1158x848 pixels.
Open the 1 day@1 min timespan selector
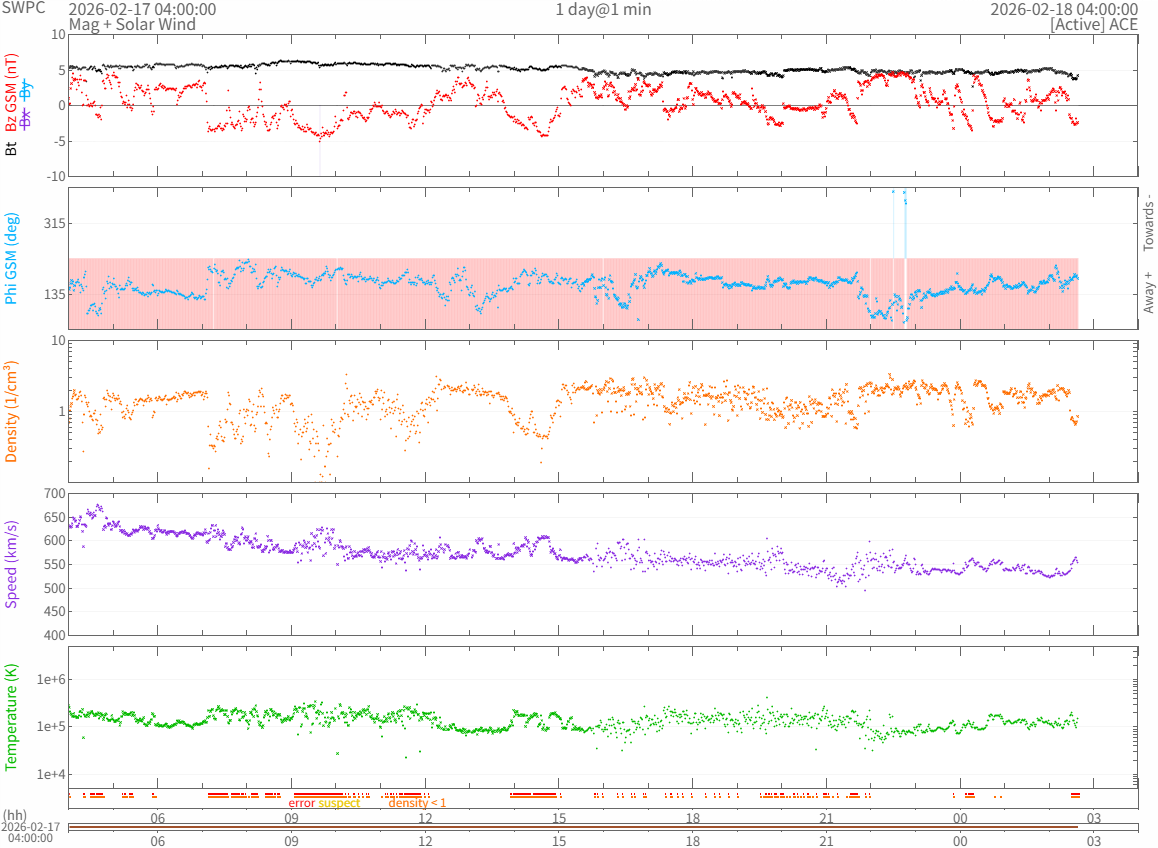603,9
